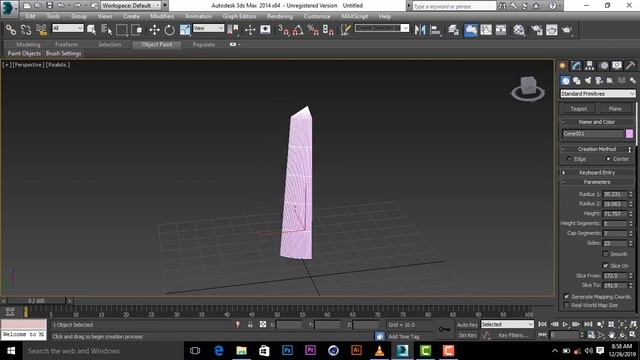This screenshot has height=360, width=640.
Task: Select the Center creation method radio
Action: click(608, 159)
